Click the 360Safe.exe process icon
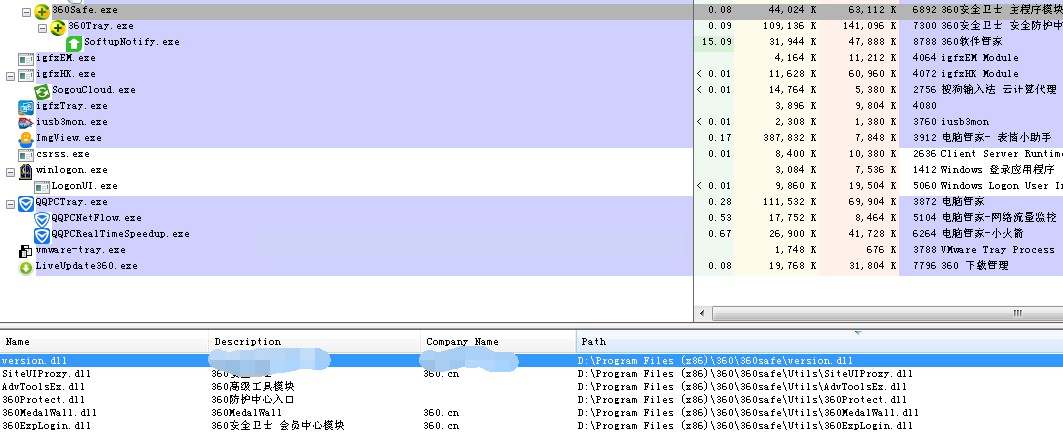1063x432 pixels. [42, 11]
